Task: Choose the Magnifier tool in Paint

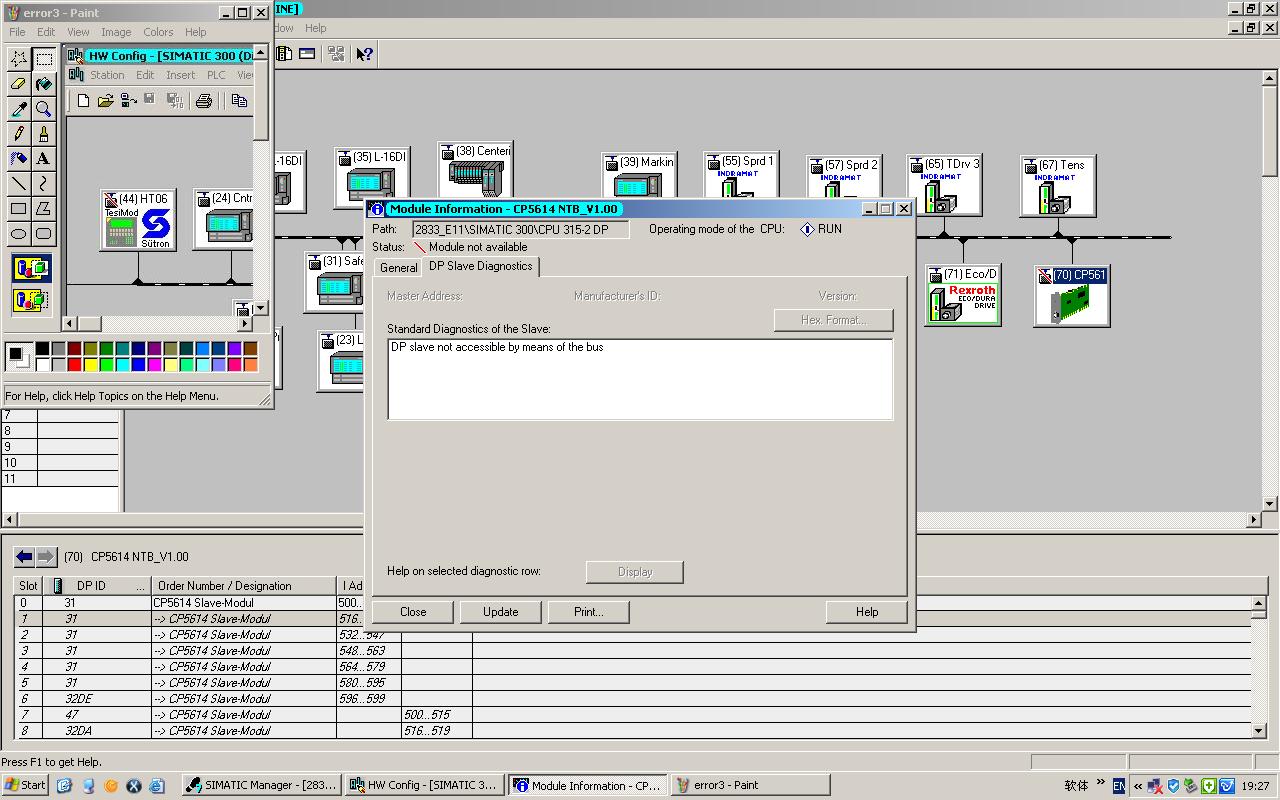Action: pos(43,109)
